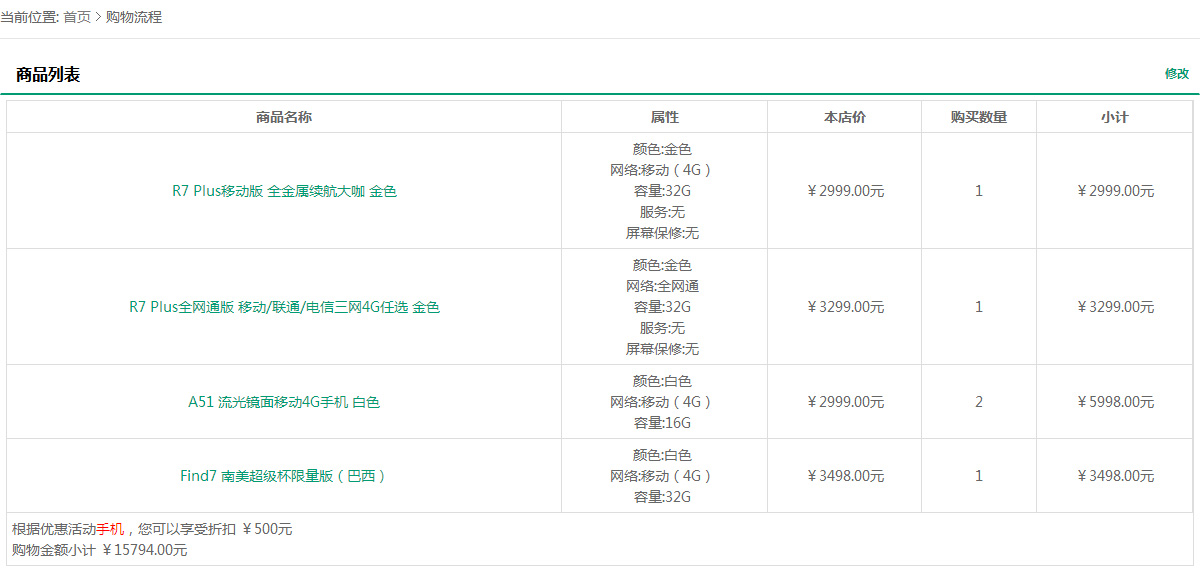
Task: Click 网络:移动（4G） in the A51 row
Action: (662, 402)
